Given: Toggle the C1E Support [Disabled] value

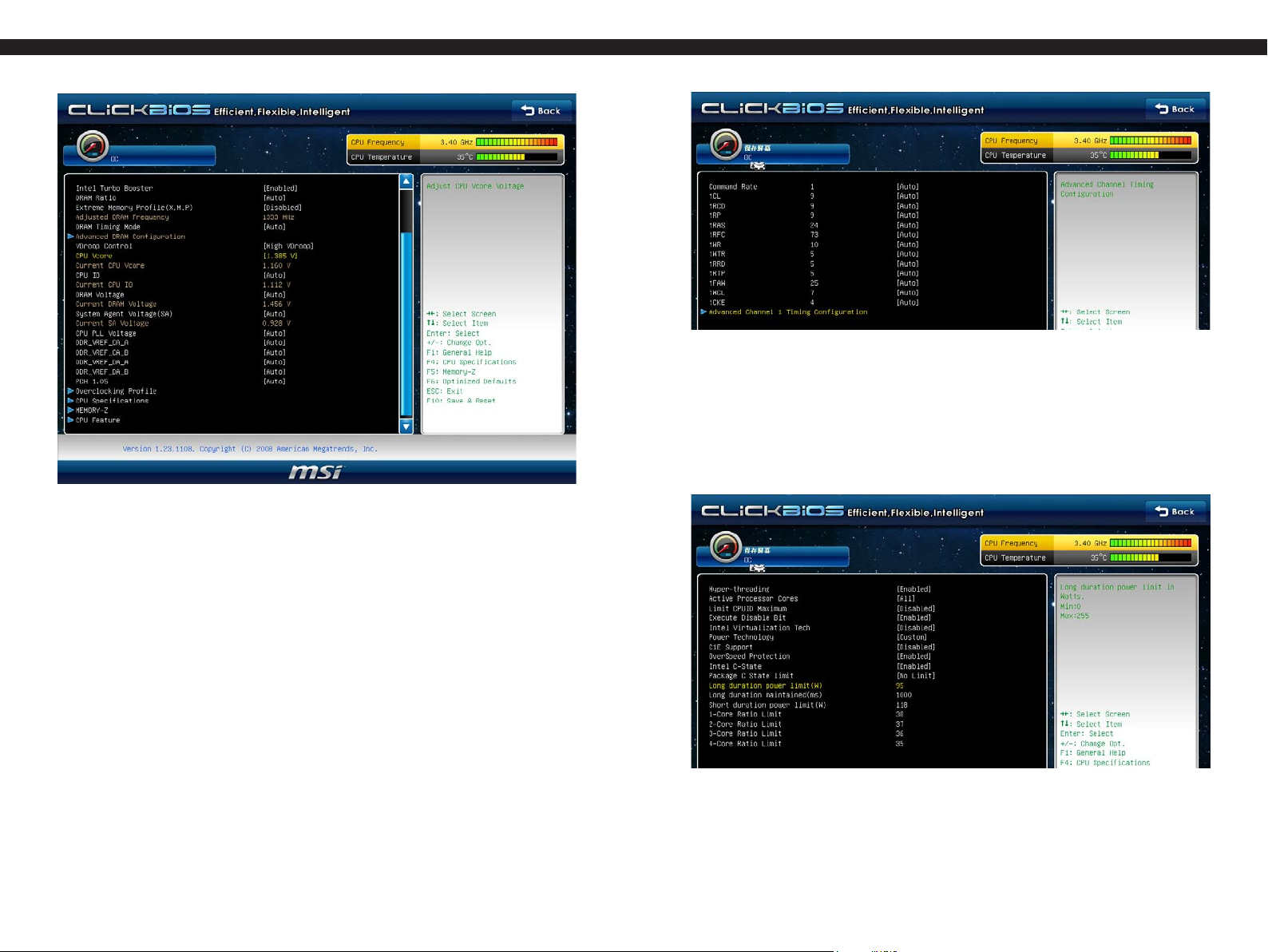Looking at the screenshot, I should point(916,647).
